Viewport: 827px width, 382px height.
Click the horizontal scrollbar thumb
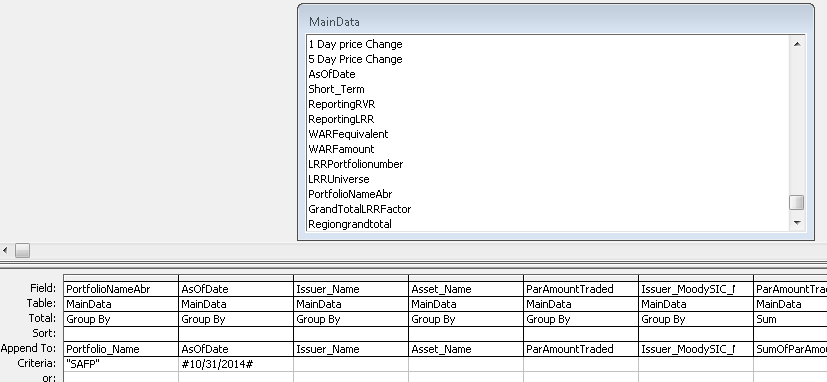pyautogui.click(x=22, y=250)
